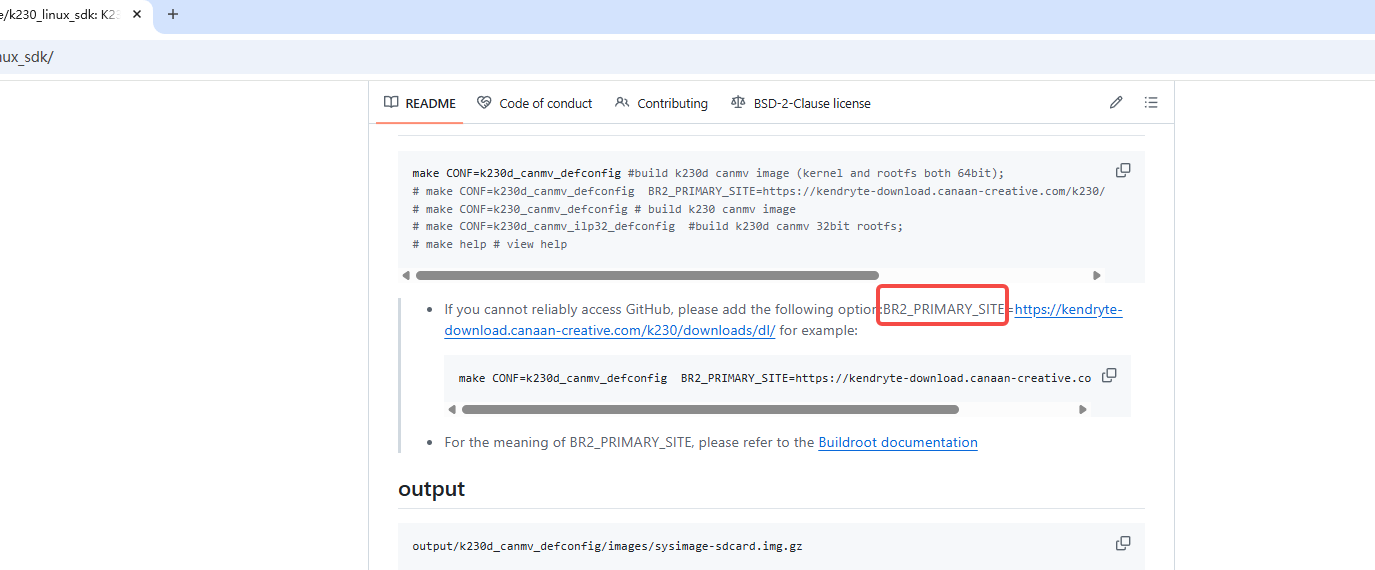1375x570 pixels.
Task: Follow the Buildroot documentation link
Action: [x=897, y=442]
